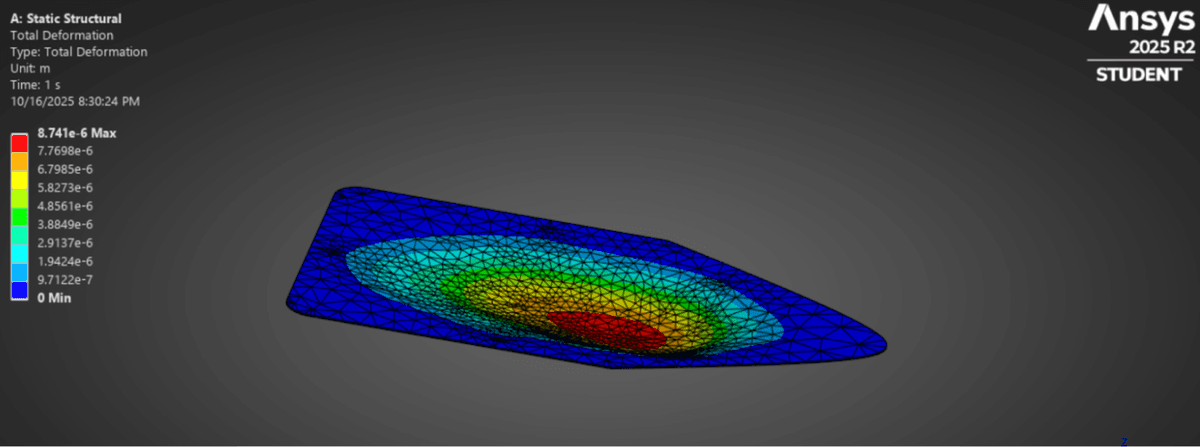Click the Time: 1 s label
1200x447 pixels.
tap(37, 85)
